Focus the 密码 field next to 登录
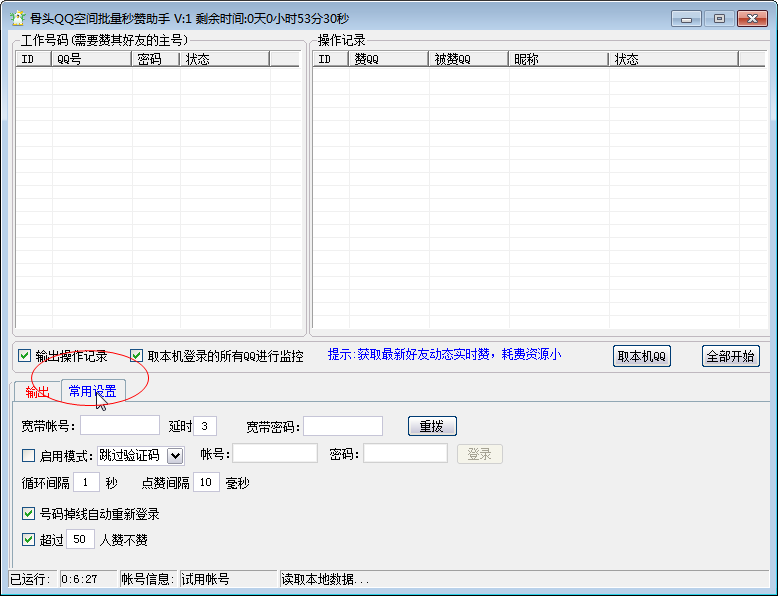The width and height of the screenshot is (778, 596). point(405,454)
